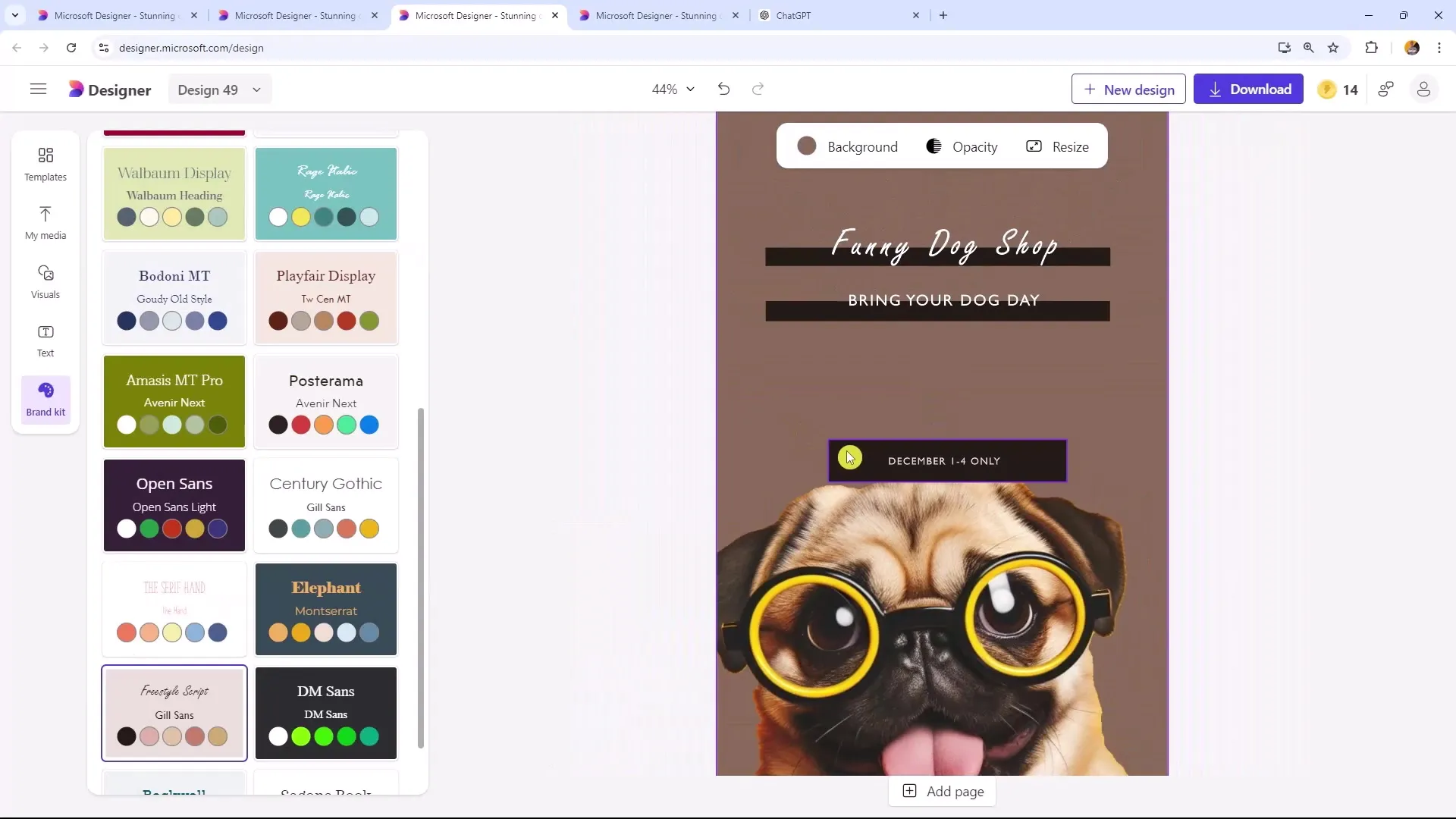Viewport: 1456px width, 819px height.
Task: Apply the Elephant Montserrat style card
Action: (326, 610)
